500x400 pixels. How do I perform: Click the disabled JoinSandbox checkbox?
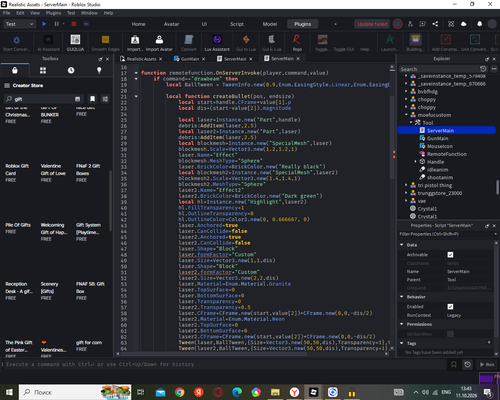click(x=450, y=334)
